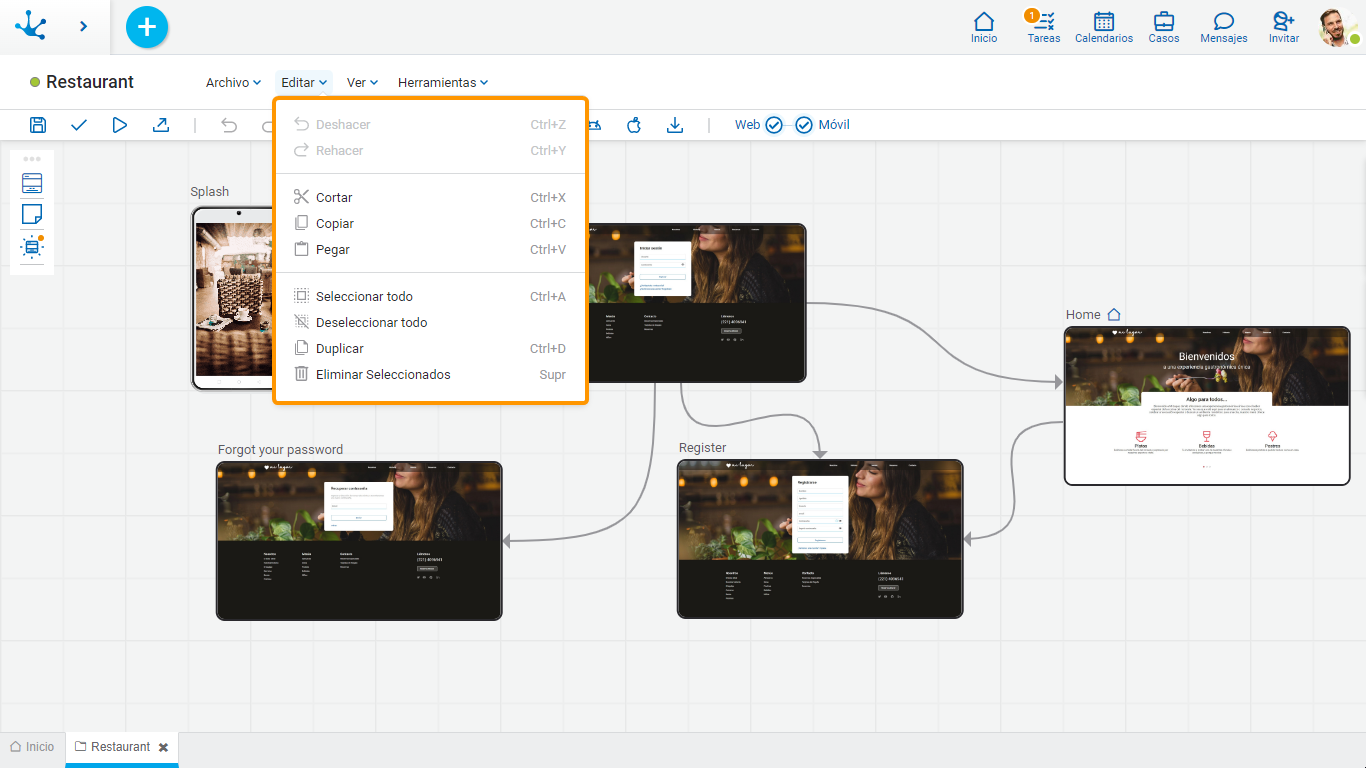The image size is (1366, 768).
Task: Click the Home start-page house icon
Action: pyautogui.click(x=1114, y=315)
